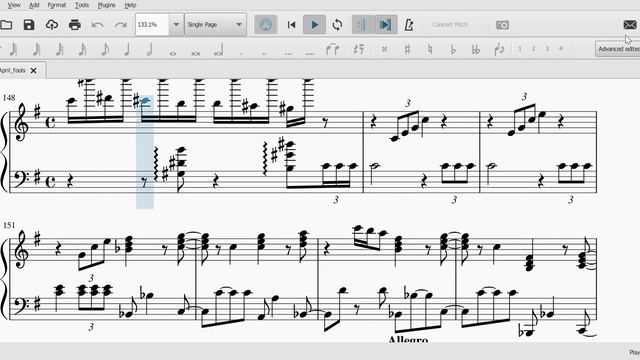Click the flip stem direction icon

499,49
